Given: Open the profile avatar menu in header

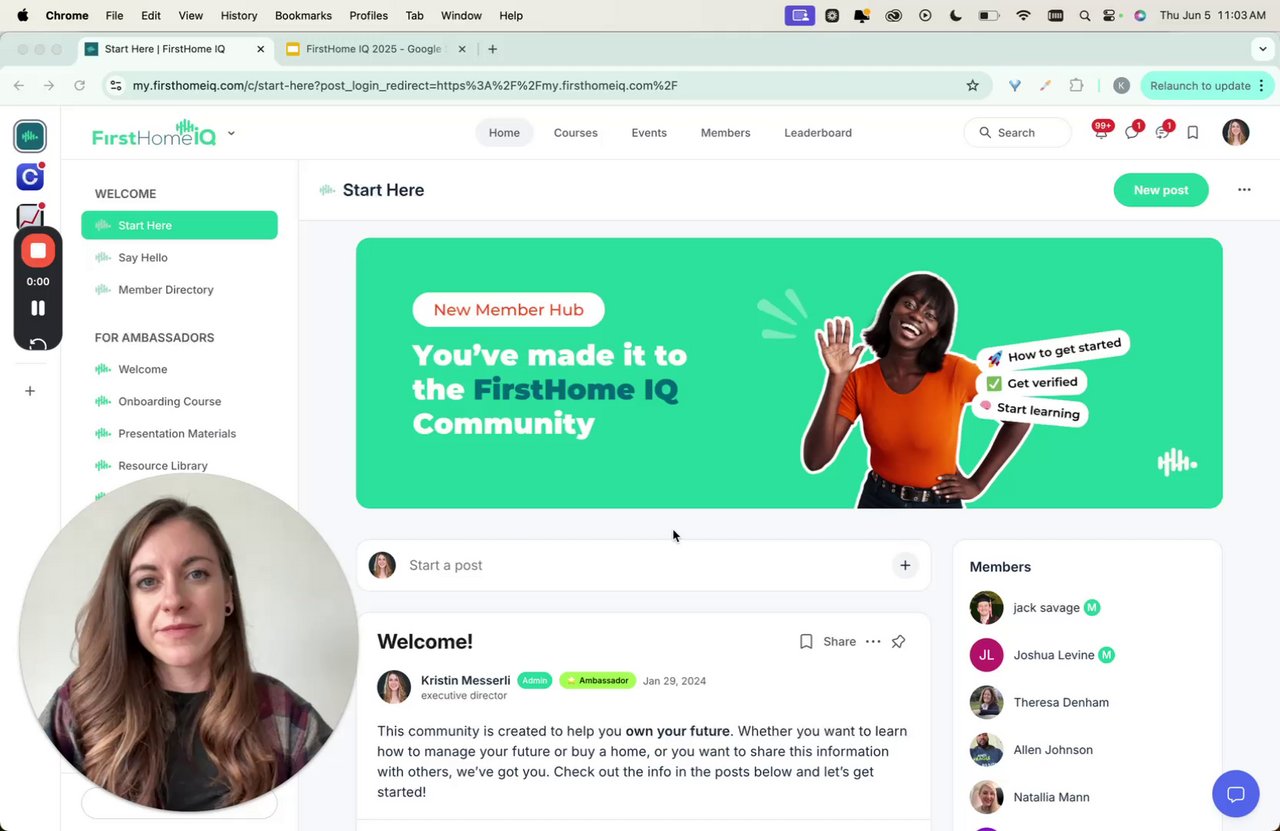Looking at the screenshot, I should (1236, 132).
